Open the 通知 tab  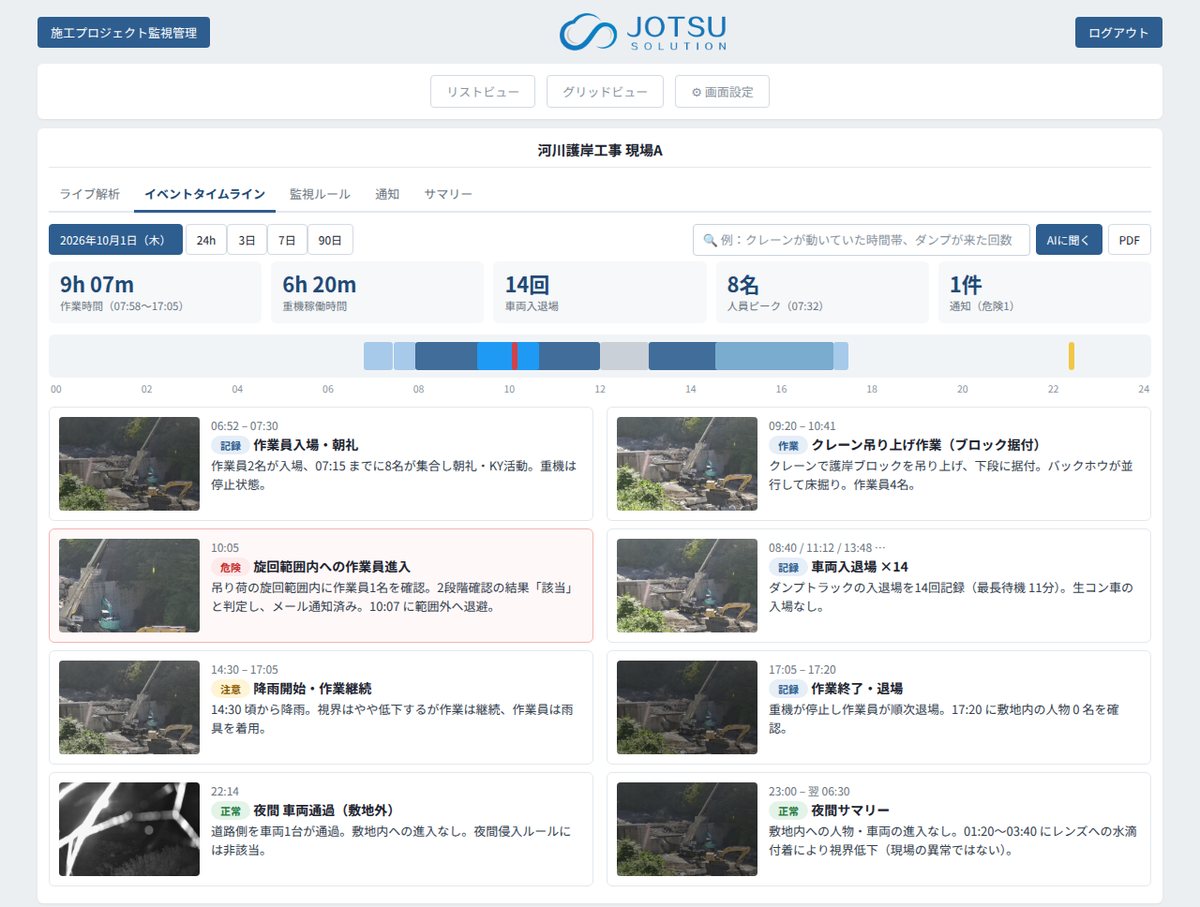(x=387, y=194)
